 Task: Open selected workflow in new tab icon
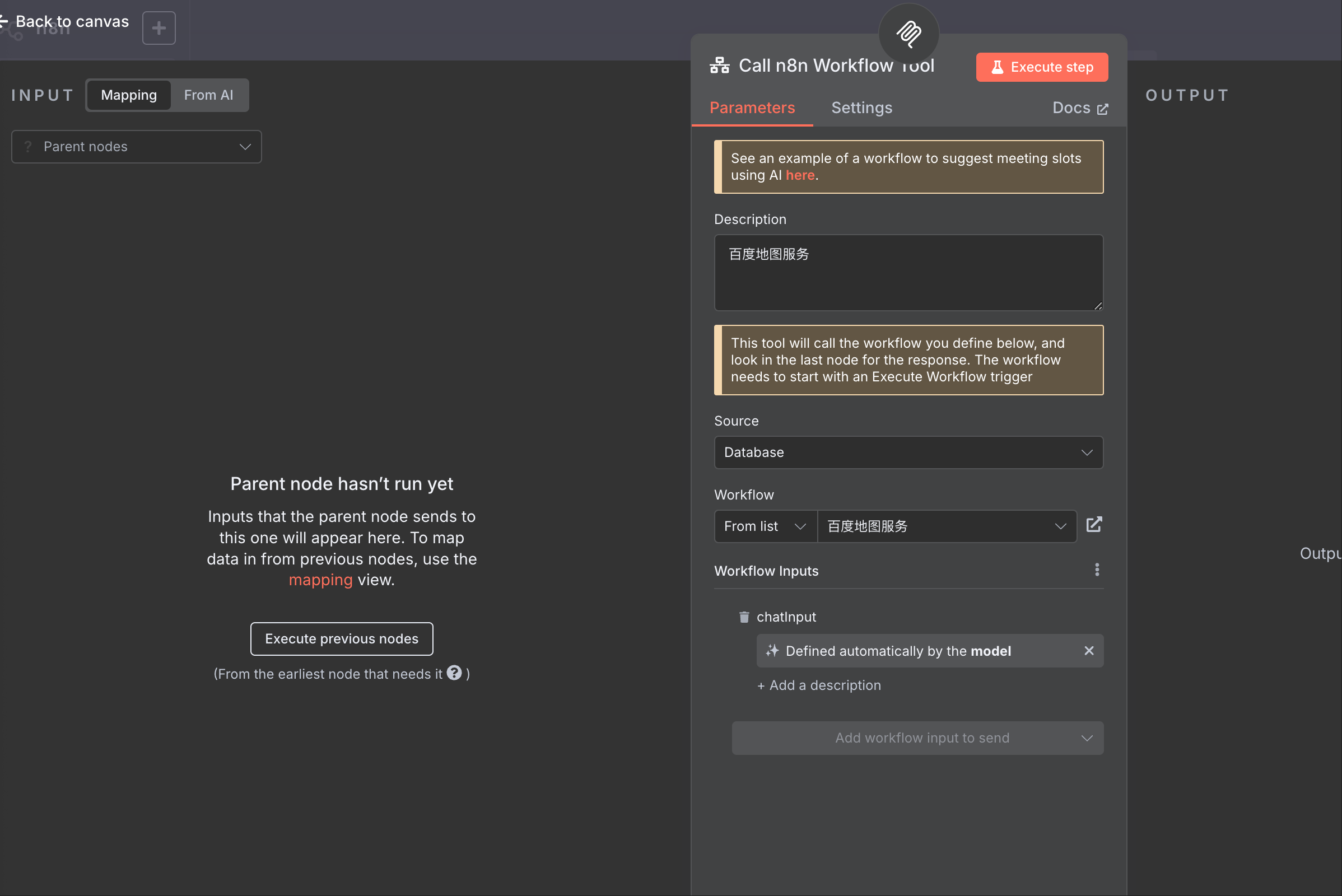point(1093,525)
